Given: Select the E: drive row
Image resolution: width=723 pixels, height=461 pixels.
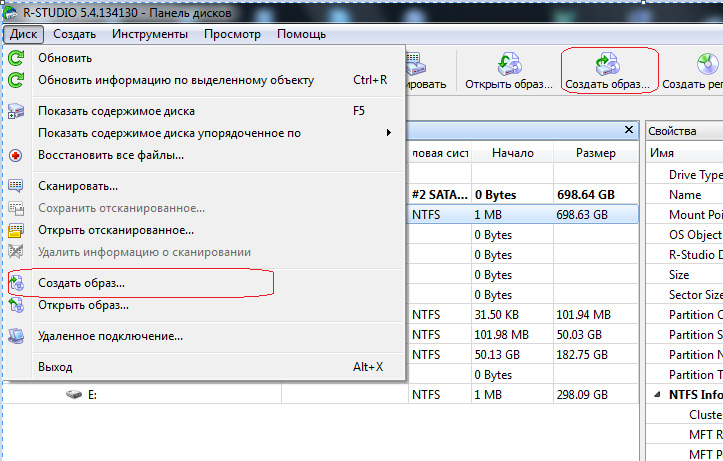Looking at the screenshot, I should tap(320, 395).
